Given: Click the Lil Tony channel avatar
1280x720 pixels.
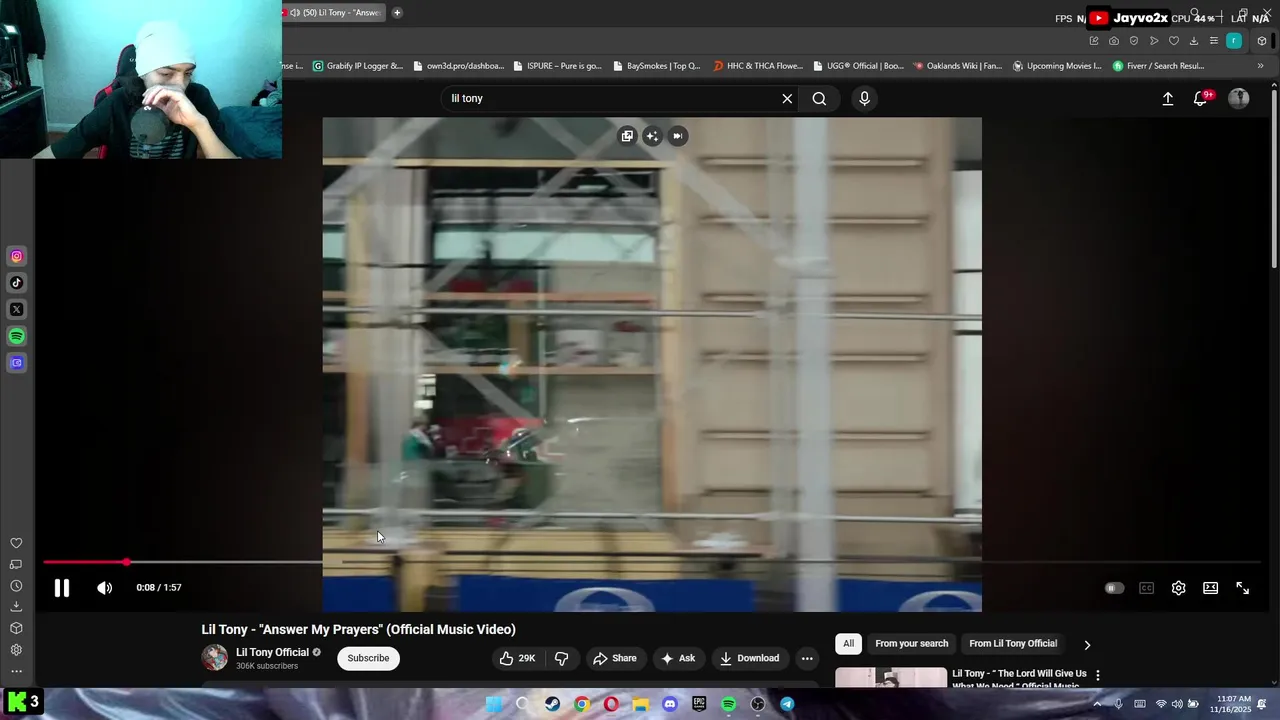Looking at the screenshot, I should coord(214,657).
